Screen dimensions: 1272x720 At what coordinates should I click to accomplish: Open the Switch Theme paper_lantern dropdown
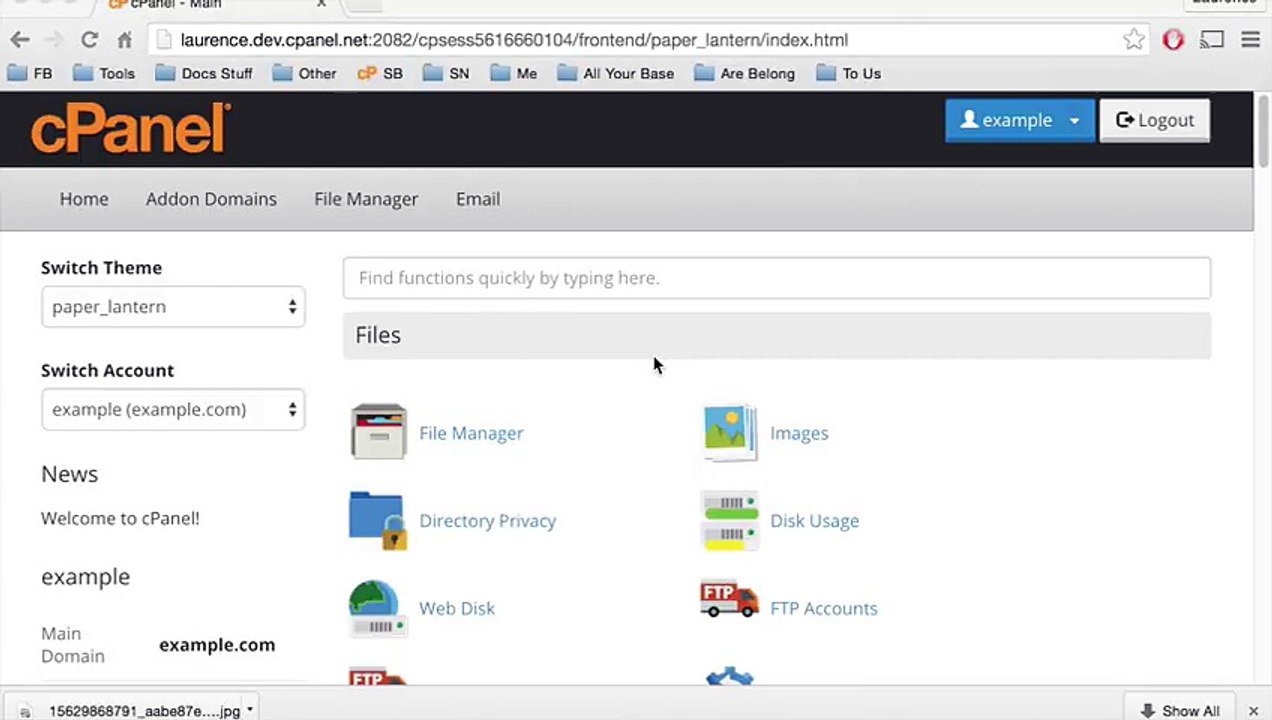click(x=173, y=307)
